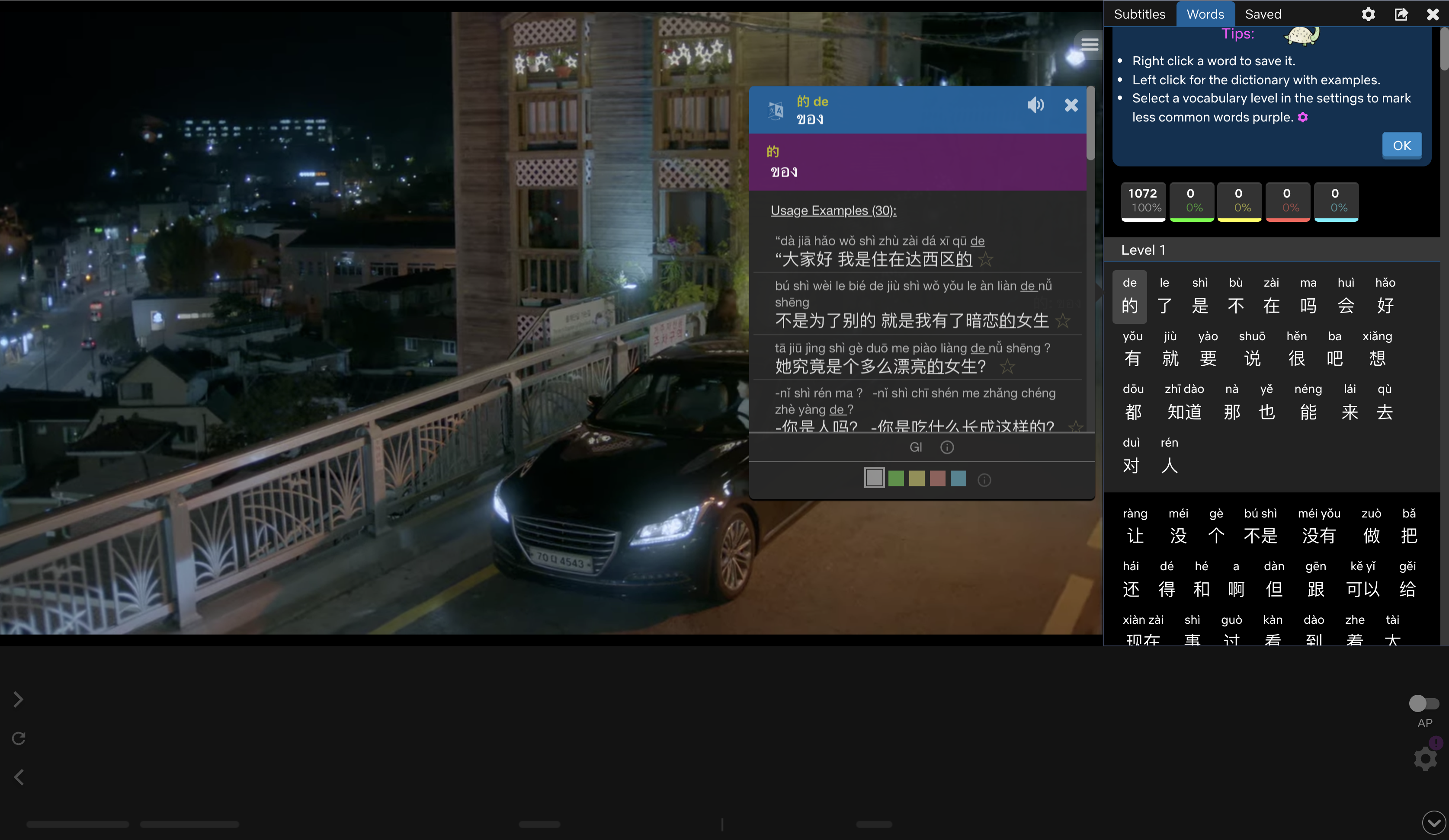Switch to the Subtitles tab

[1139, 14]
